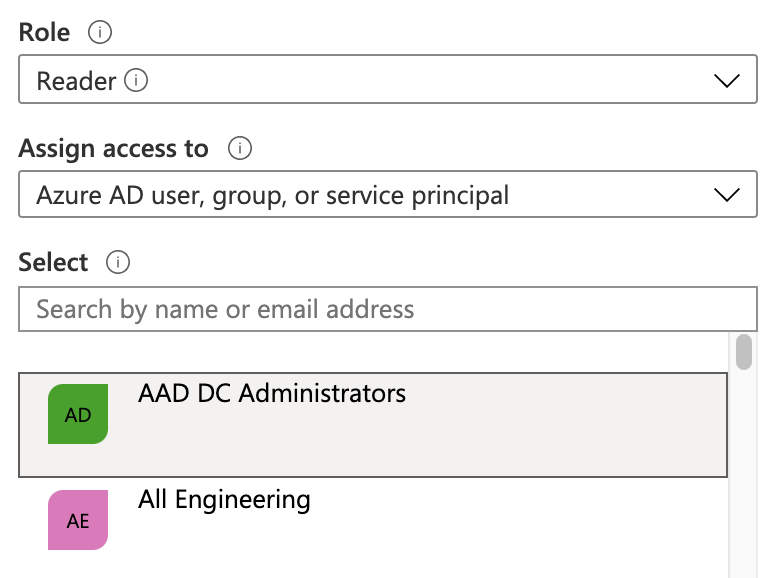Screen dimensions: 772x578
Task: Click the scrollbar track below the thumb
Action: tap(744, 470)
